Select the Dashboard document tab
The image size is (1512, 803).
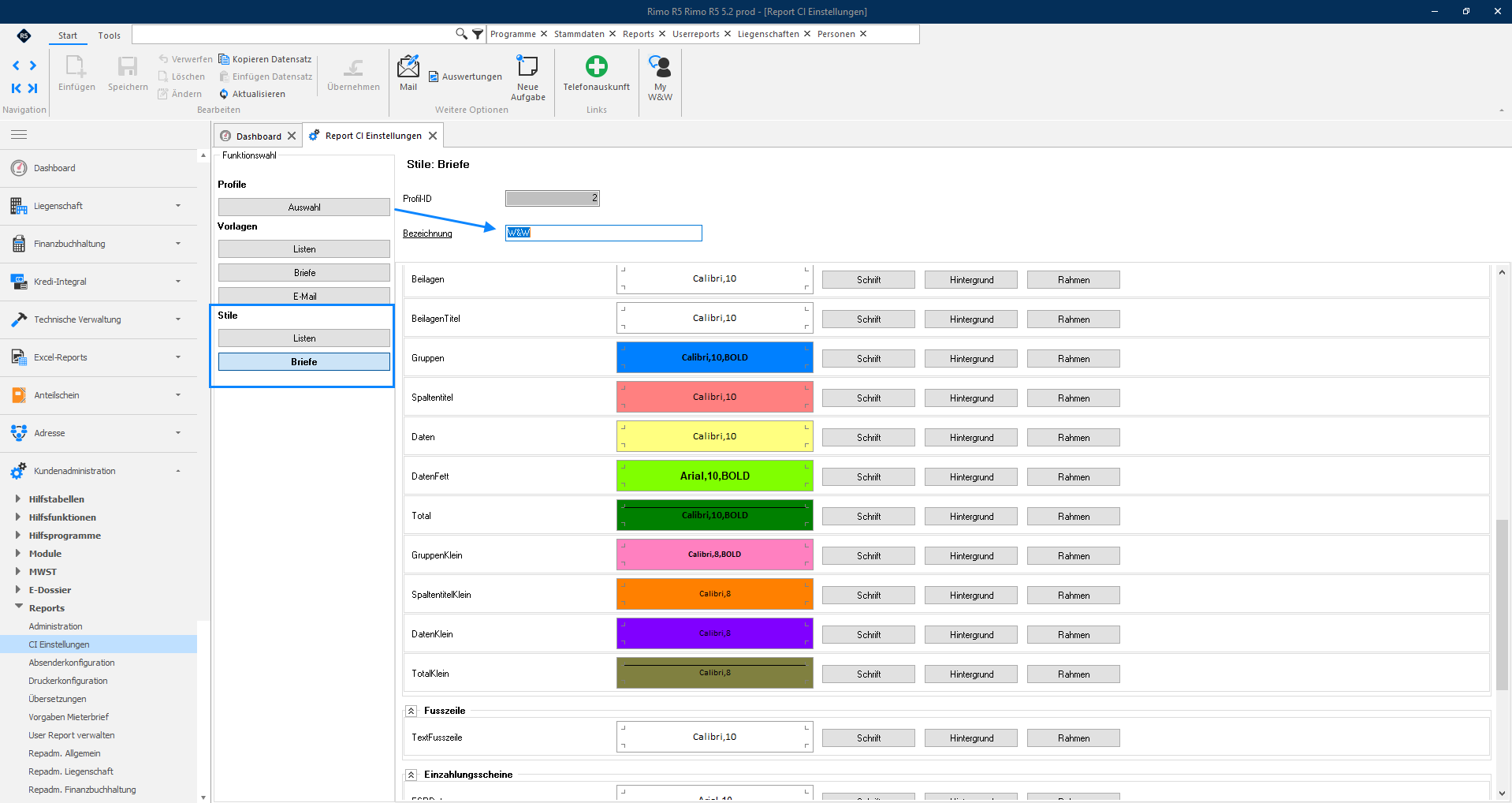click(x=259, y=136)
